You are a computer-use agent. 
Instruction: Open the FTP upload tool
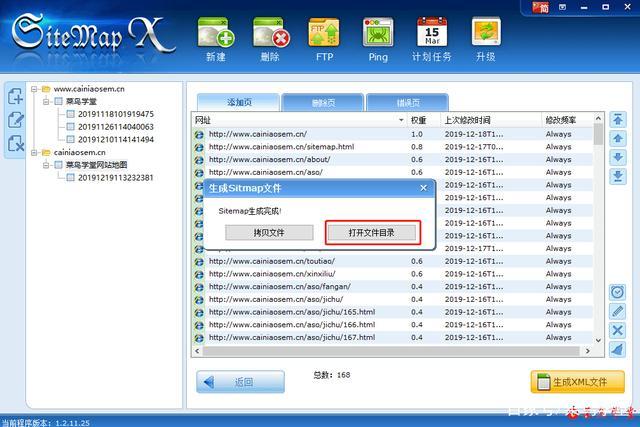tap(324, 39)
